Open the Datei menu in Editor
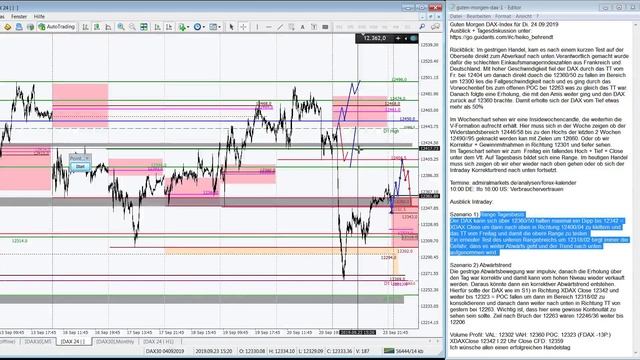 pos(456,16)
